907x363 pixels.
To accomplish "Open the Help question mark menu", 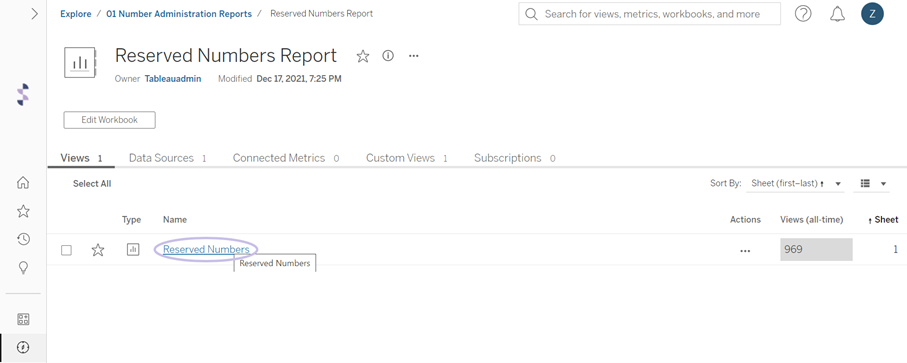I will [803, 14].
